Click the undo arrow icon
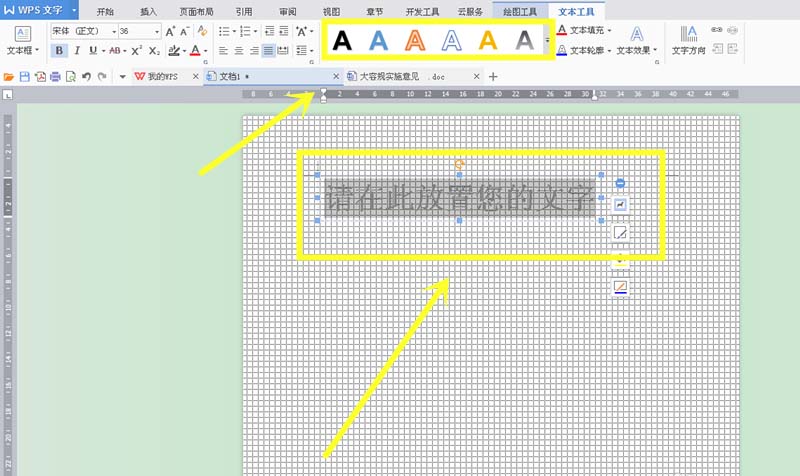This screenshot has height=476, width=800. tap(87, 76)
